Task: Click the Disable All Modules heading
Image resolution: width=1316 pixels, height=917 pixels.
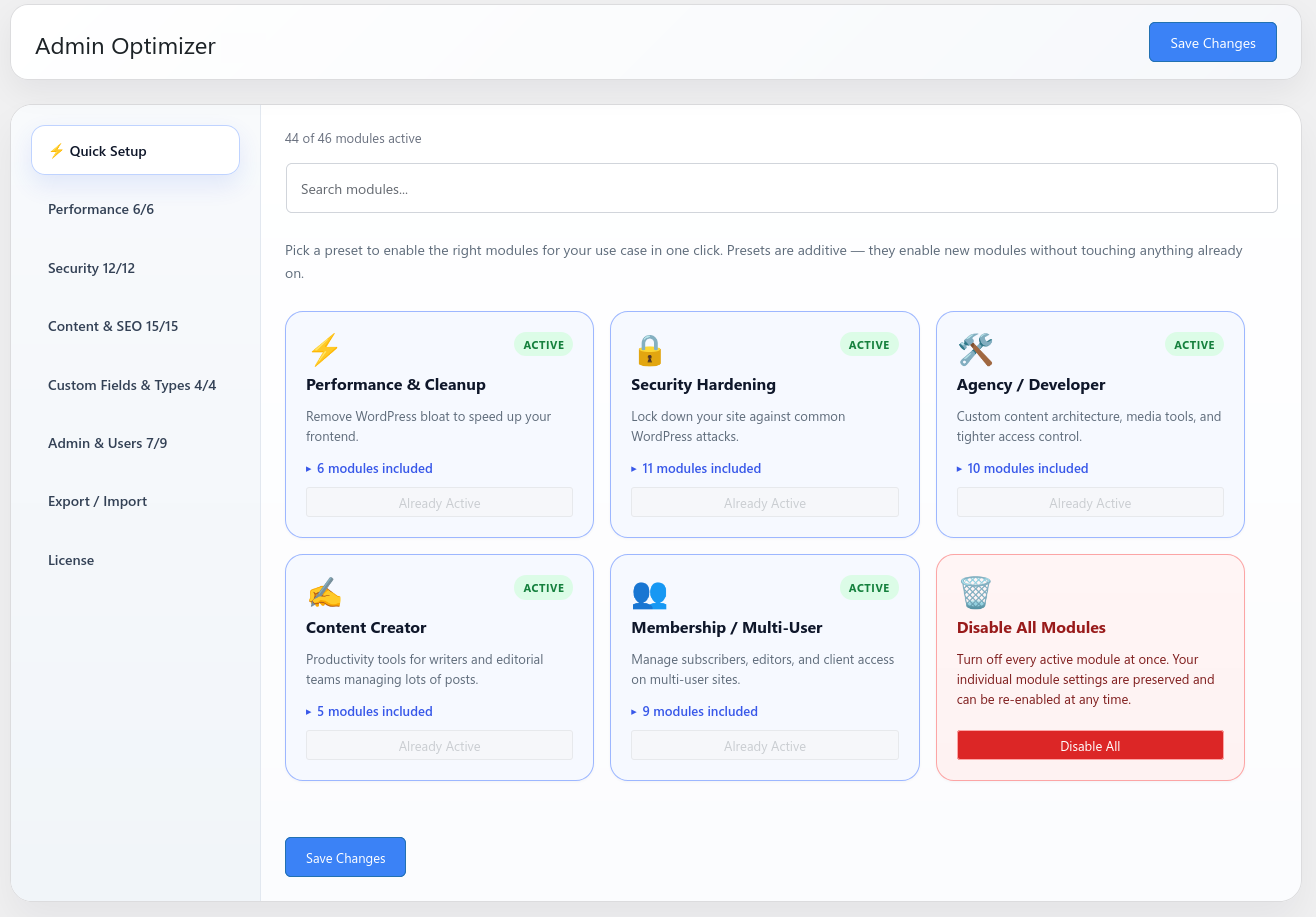Action: pos(1031,627)
